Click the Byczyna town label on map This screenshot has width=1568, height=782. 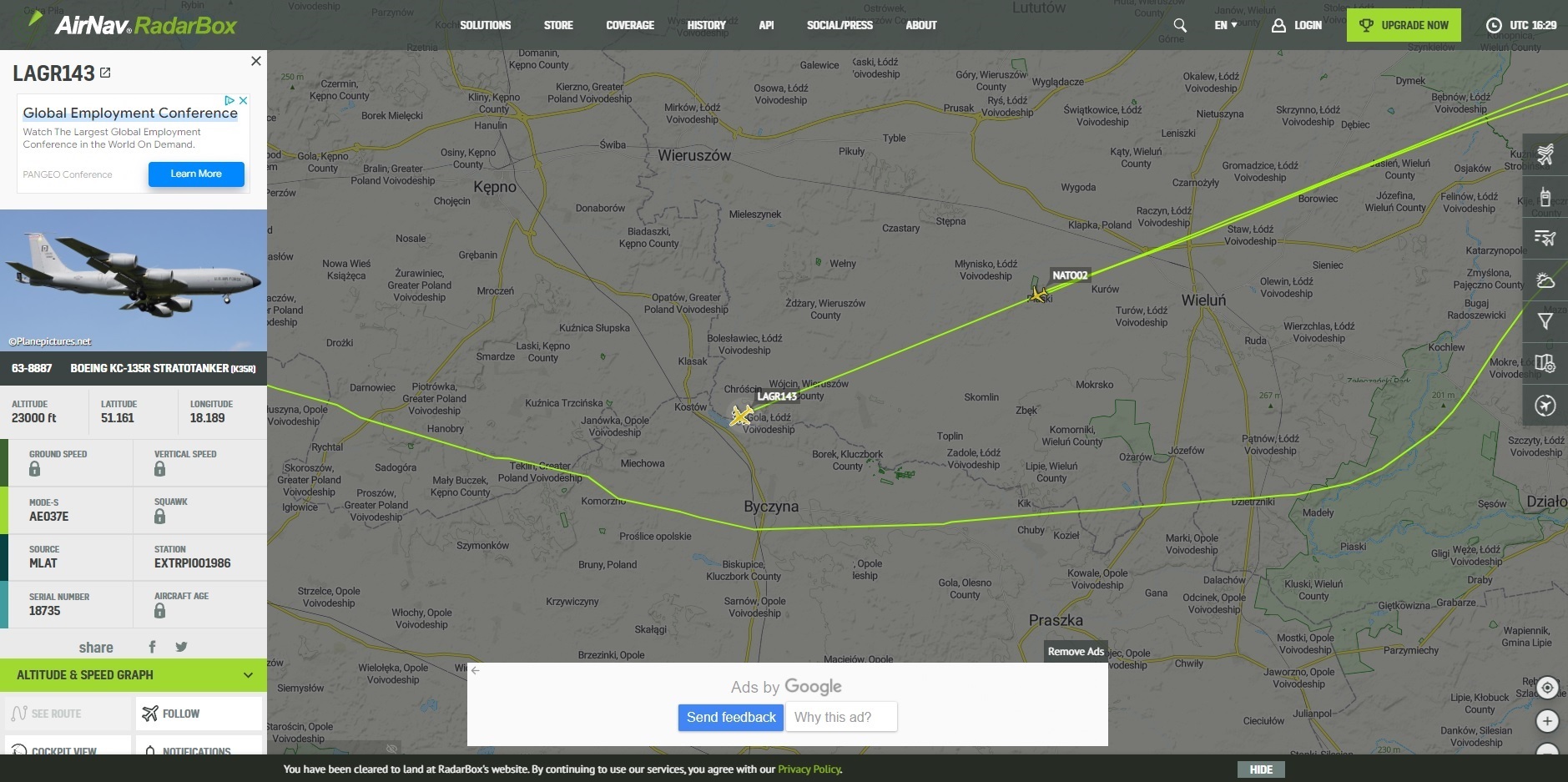click(x=771, y=507)
